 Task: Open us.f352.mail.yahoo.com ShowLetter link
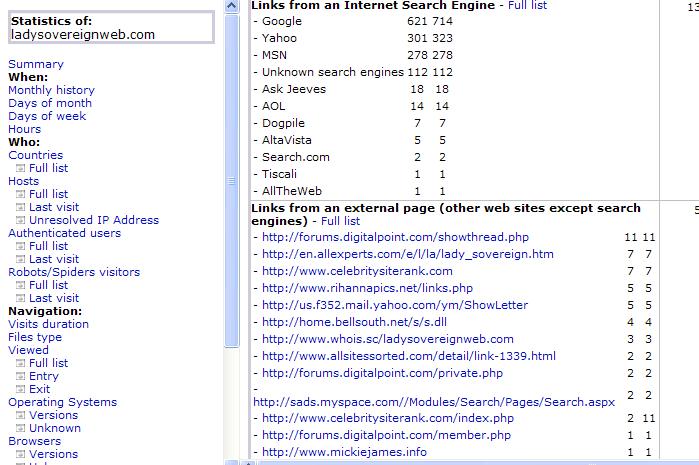[395, 305]
